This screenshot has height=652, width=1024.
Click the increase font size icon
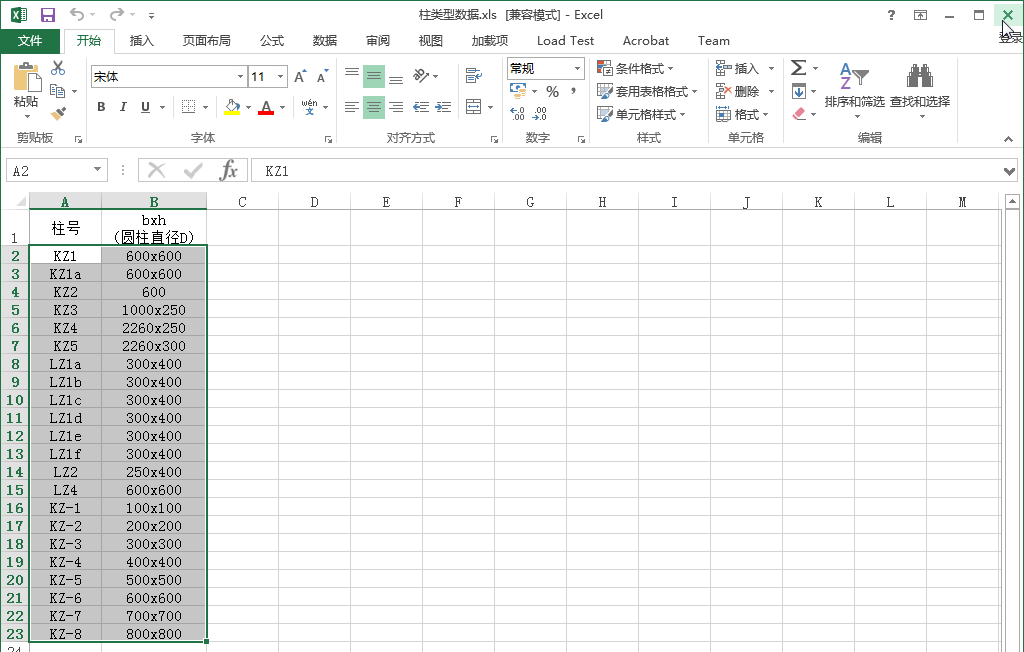pos(300,77)
